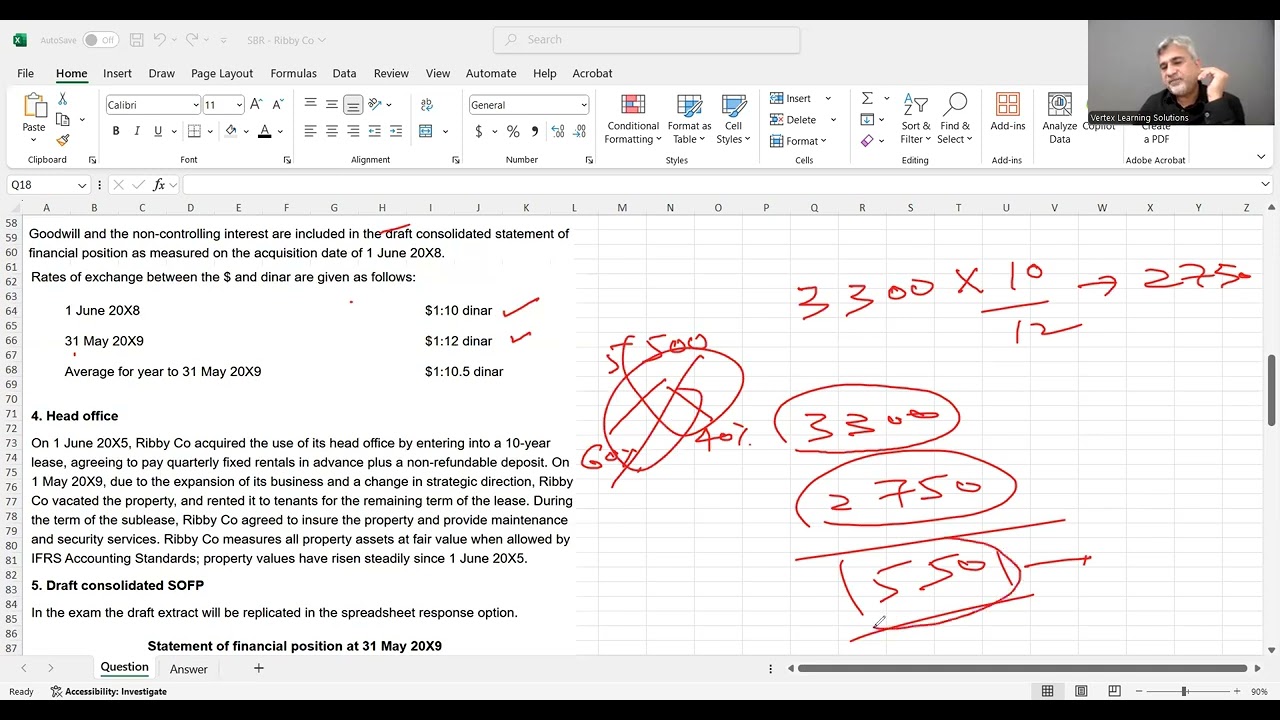Expand the Format as Table menu
This screenshot has width=1280, height=720.
(x=689, y=119)
